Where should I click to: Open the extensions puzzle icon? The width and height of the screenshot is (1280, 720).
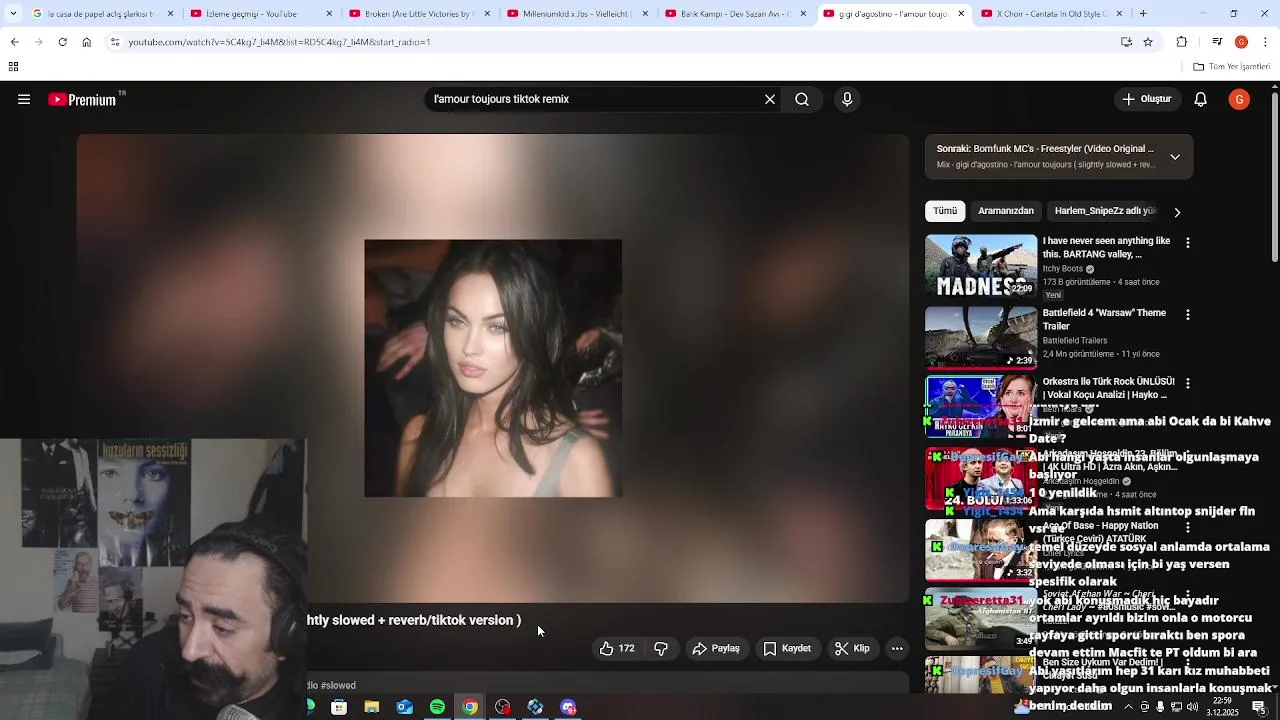point(1182,42)
